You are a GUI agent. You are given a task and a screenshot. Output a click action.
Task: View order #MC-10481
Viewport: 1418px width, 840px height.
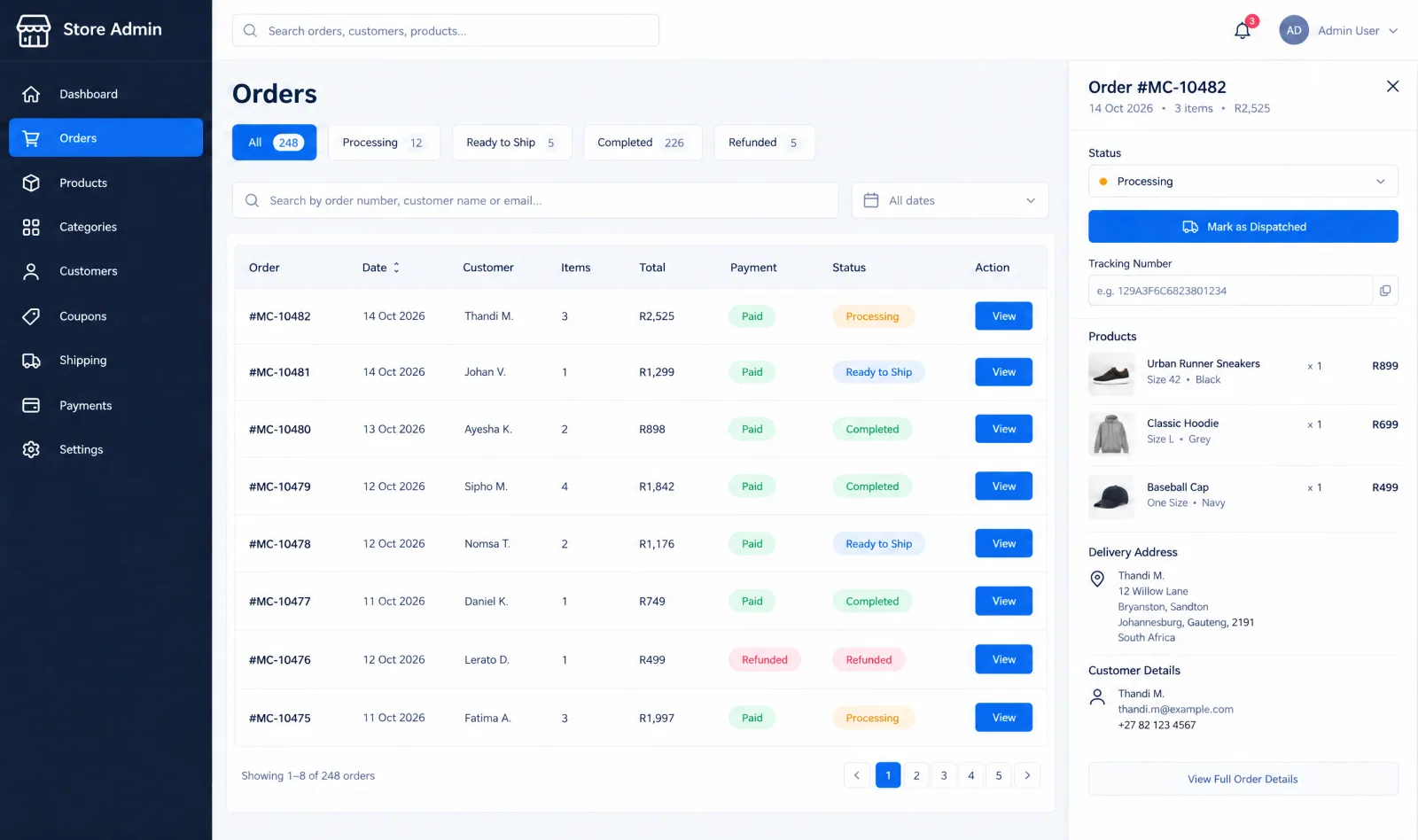(1003, 372)
